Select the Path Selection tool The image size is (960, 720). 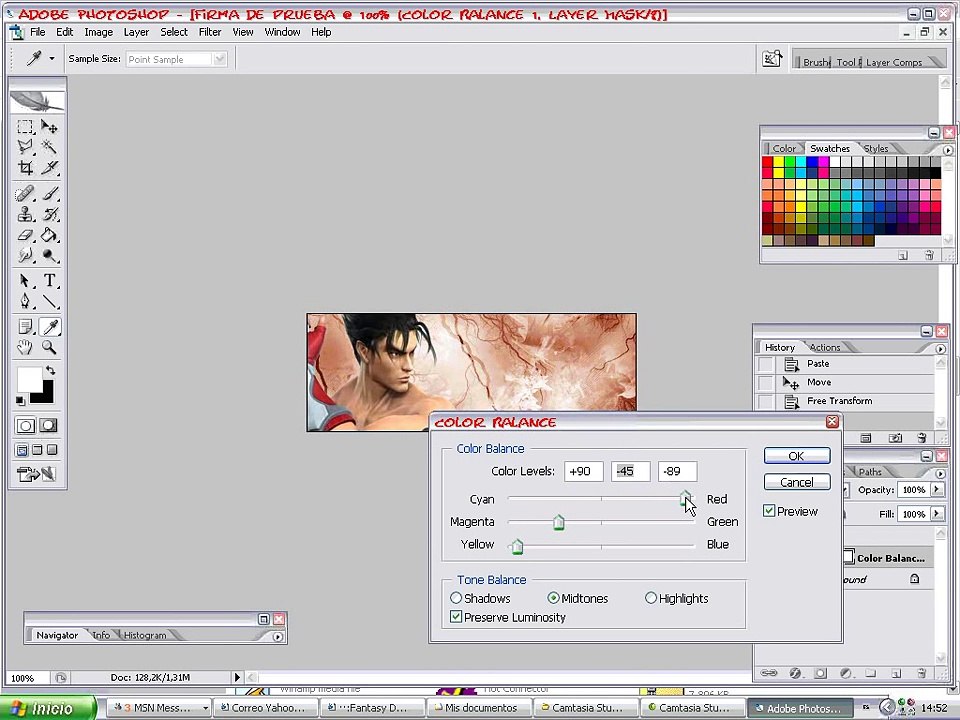pyautogui.click(x=25, y=280)
